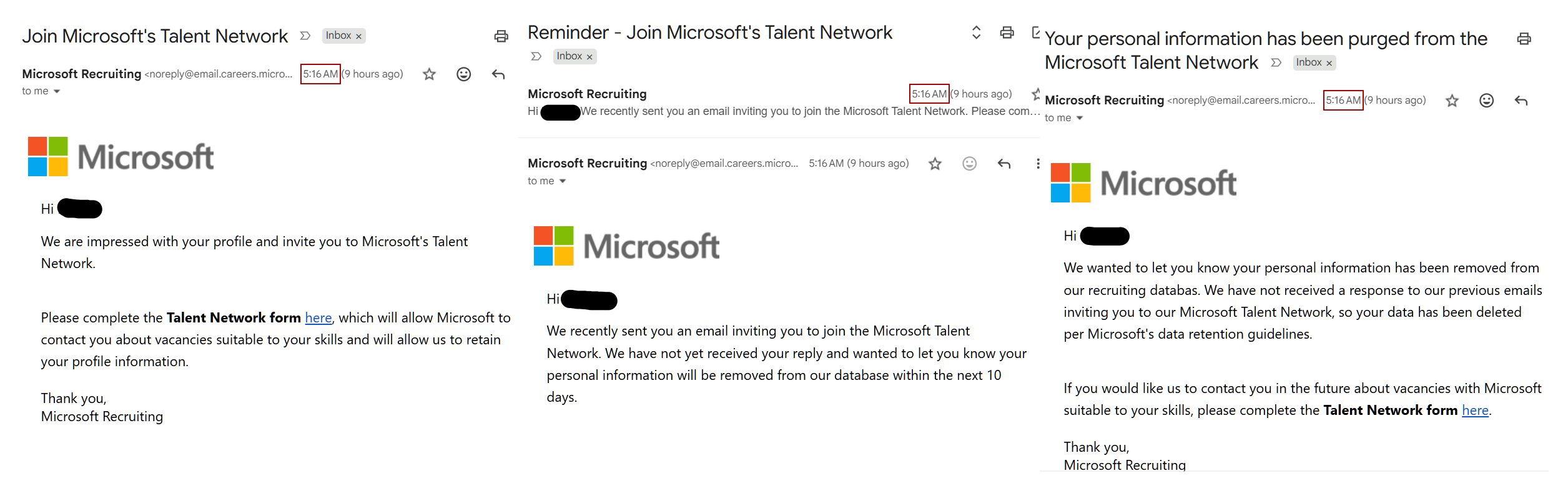1568x493 pixels.
Task: Show recipient details in Reminder message
Action: (563, 181)
